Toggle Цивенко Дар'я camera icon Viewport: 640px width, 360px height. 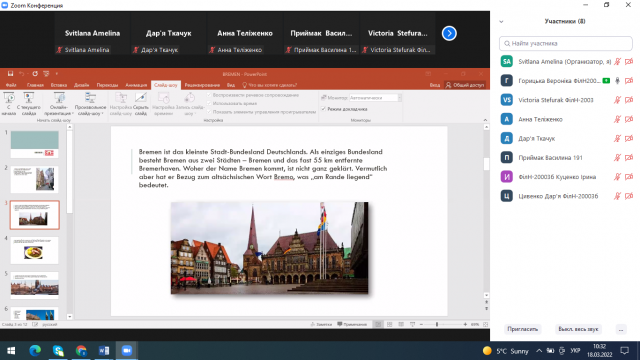[x=629, y=196]
